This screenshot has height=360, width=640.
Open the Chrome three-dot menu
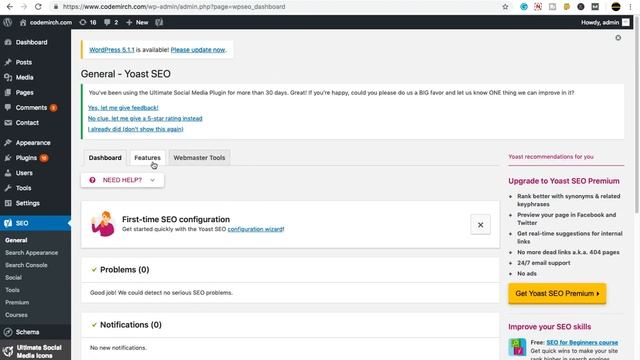pyautogui.click(x=630, y=7)
